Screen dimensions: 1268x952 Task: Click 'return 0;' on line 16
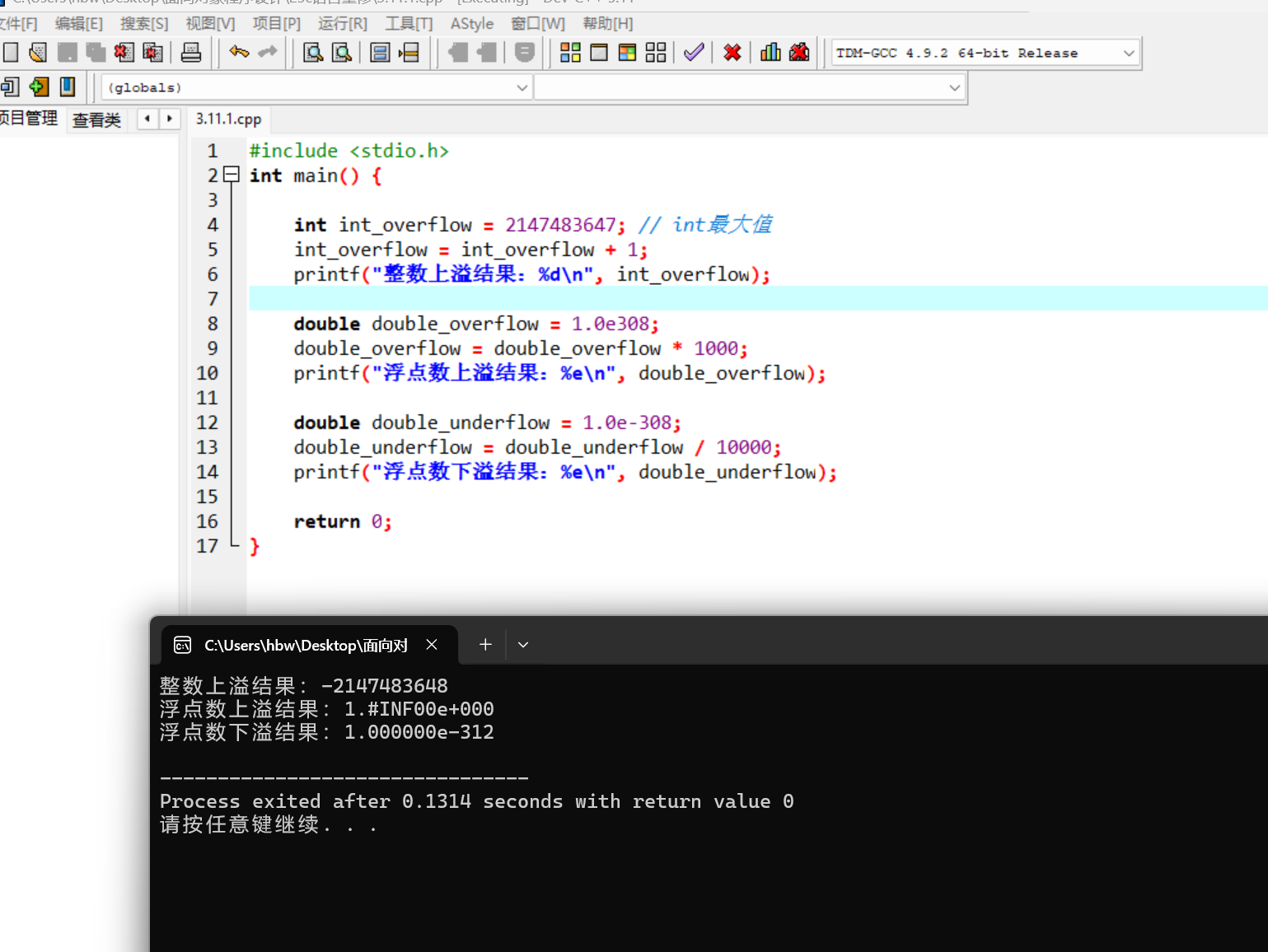pos(343,521)
